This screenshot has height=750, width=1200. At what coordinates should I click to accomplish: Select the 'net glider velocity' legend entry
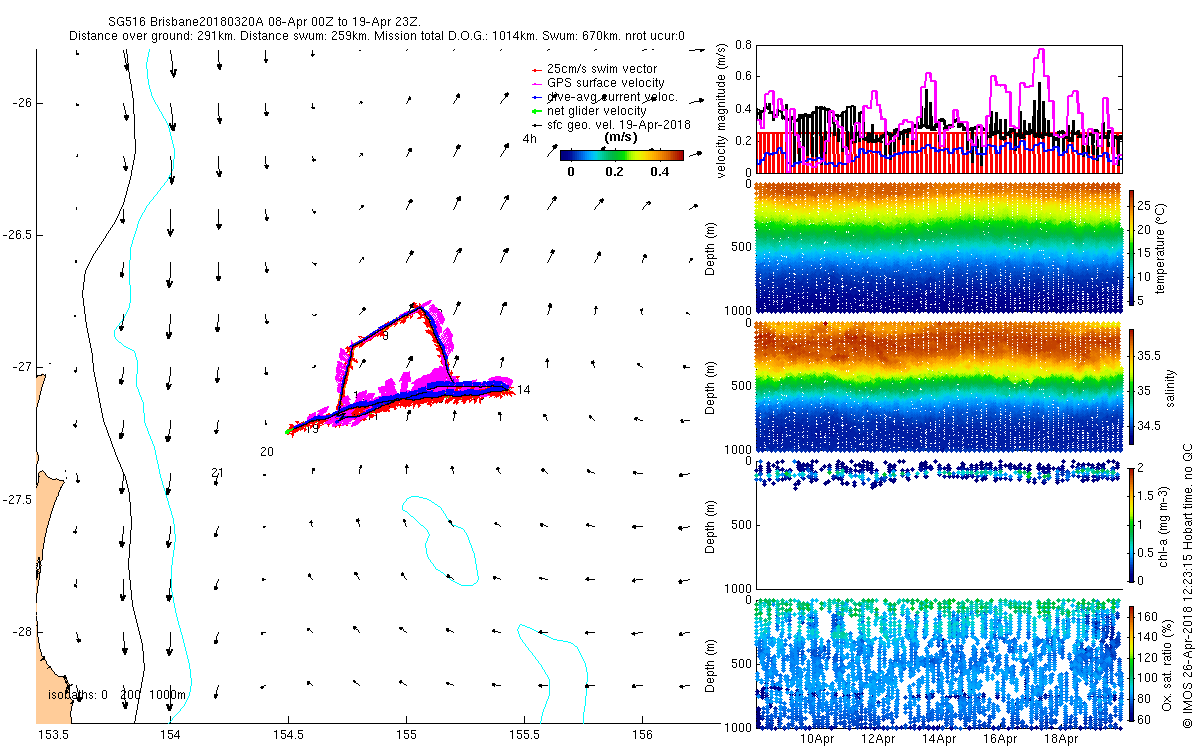tap(588, 110)
